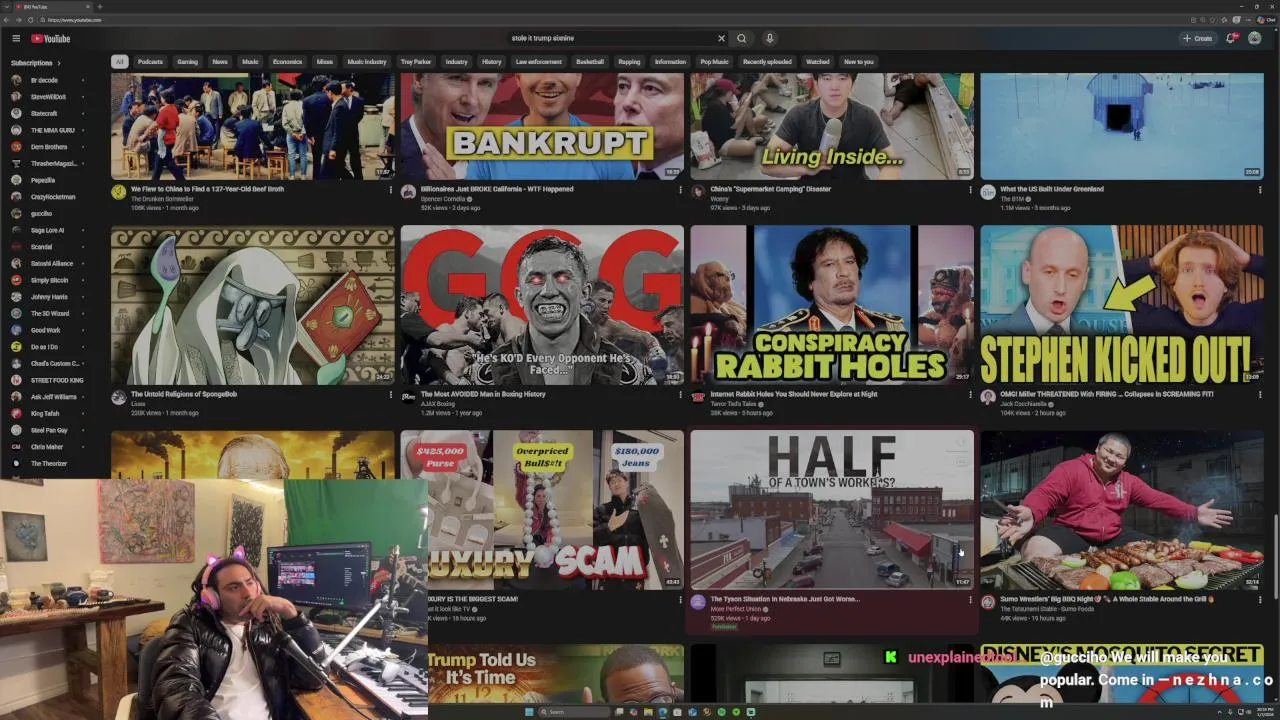Open the BANKRUPT video thumbnail
This screenshot has width=1280, height=720.
[x=542, y=126]
